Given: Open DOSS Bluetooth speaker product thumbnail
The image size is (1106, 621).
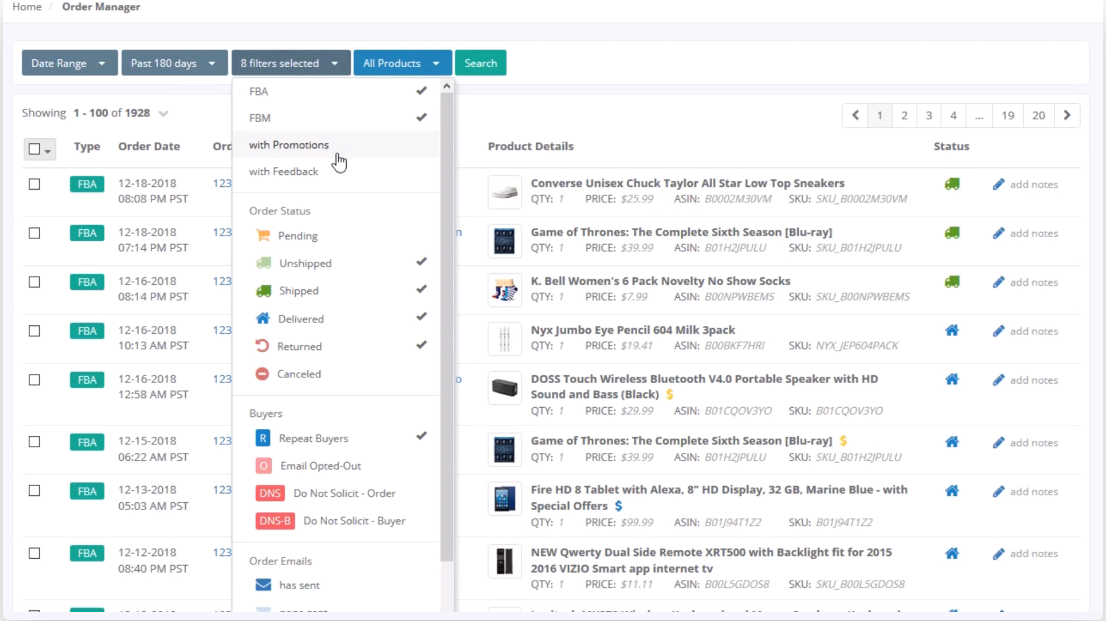Looking at the screenshot, I should coord(504,387).
